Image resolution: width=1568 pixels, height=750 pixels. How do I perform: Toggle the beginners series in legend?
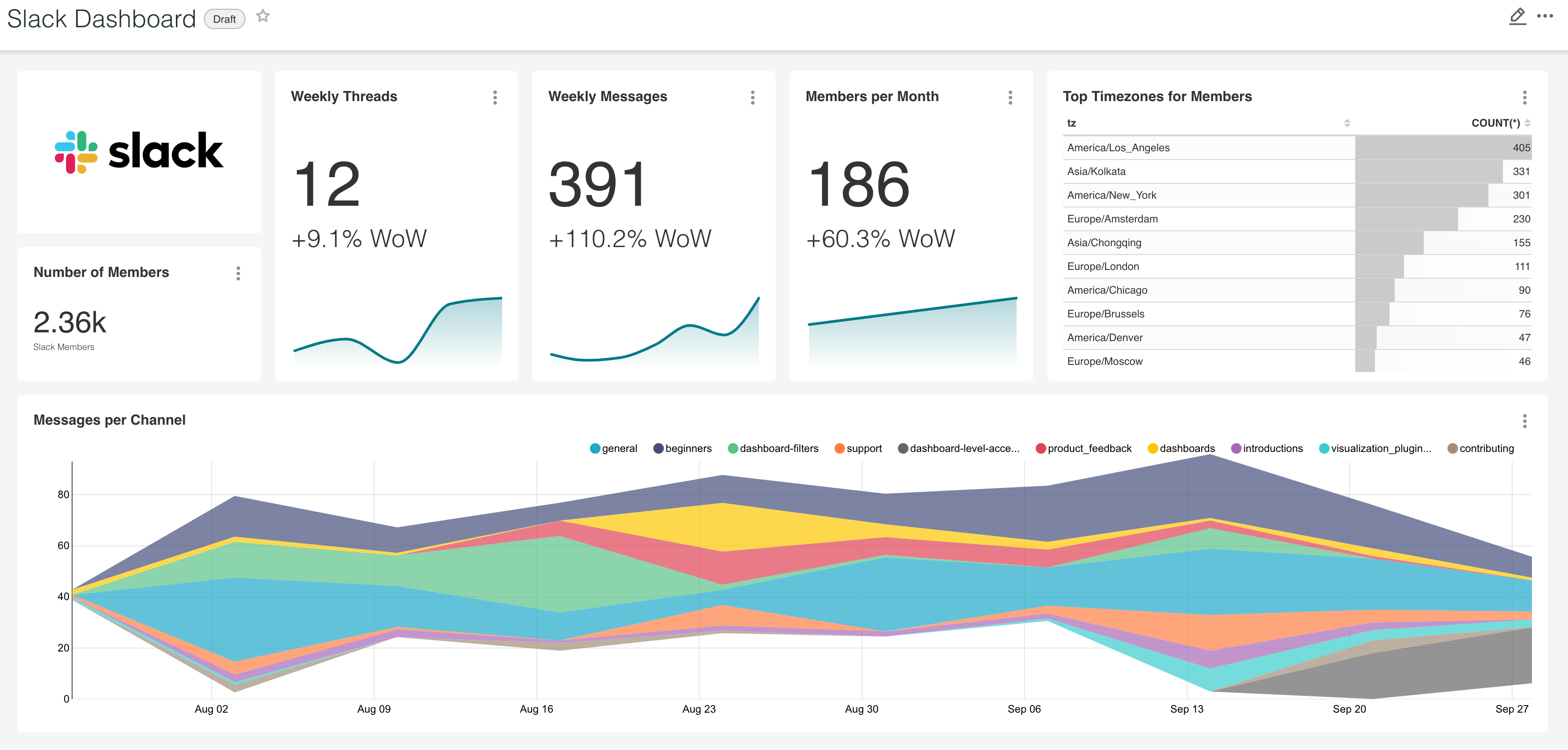pos(682,449)
